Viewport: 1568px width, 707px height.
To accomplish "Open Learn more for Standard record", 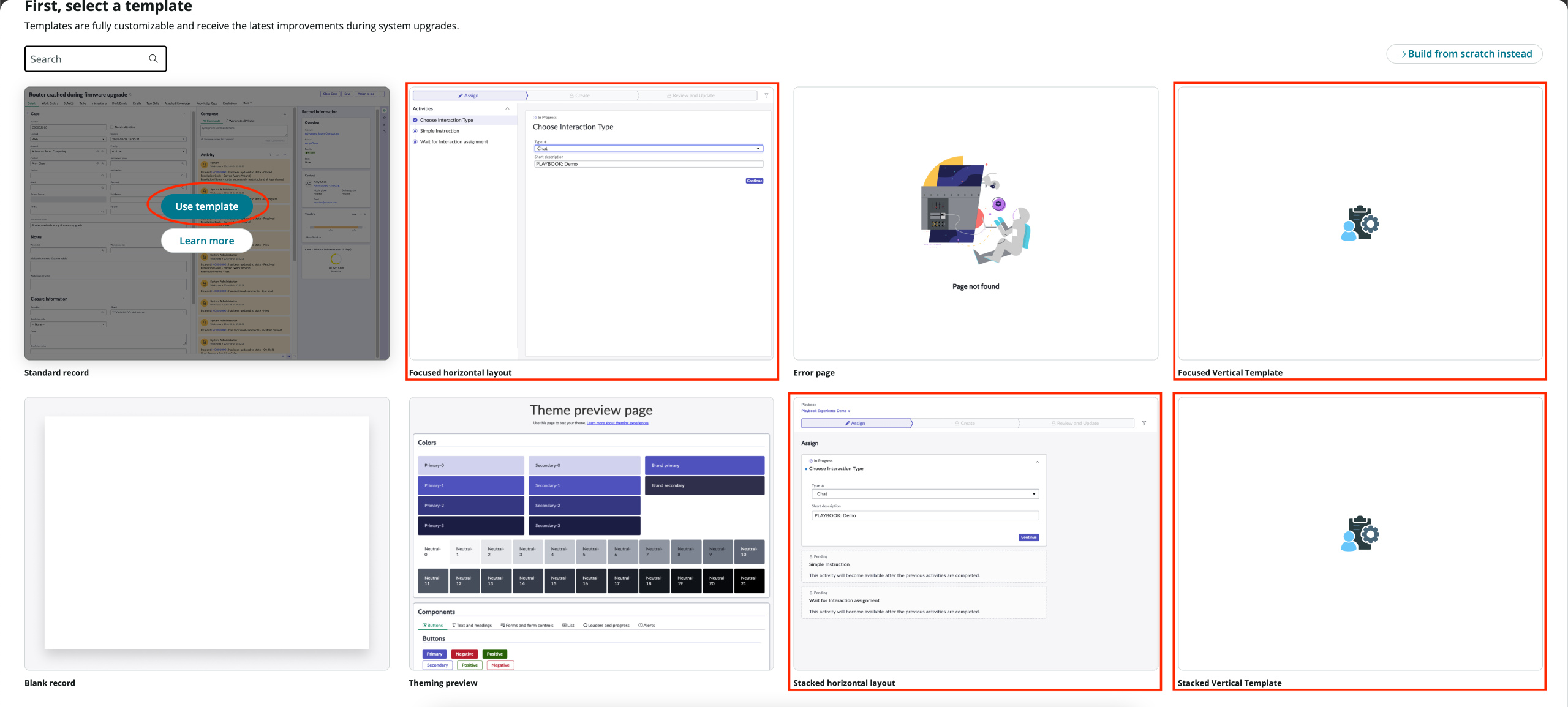I will 207,241.
